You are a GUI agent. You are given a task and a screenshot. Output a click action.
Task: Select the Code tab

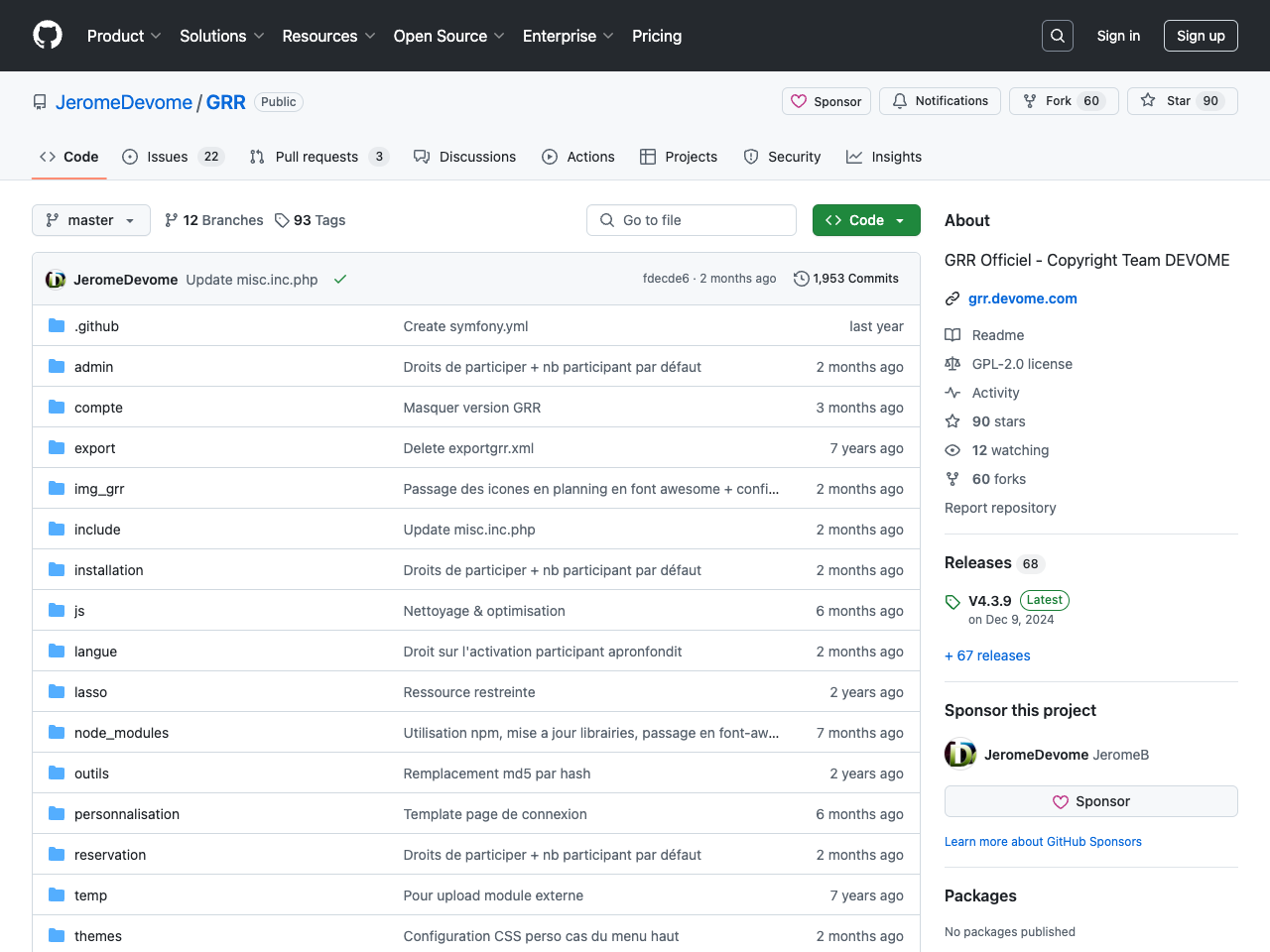point(69,157)
